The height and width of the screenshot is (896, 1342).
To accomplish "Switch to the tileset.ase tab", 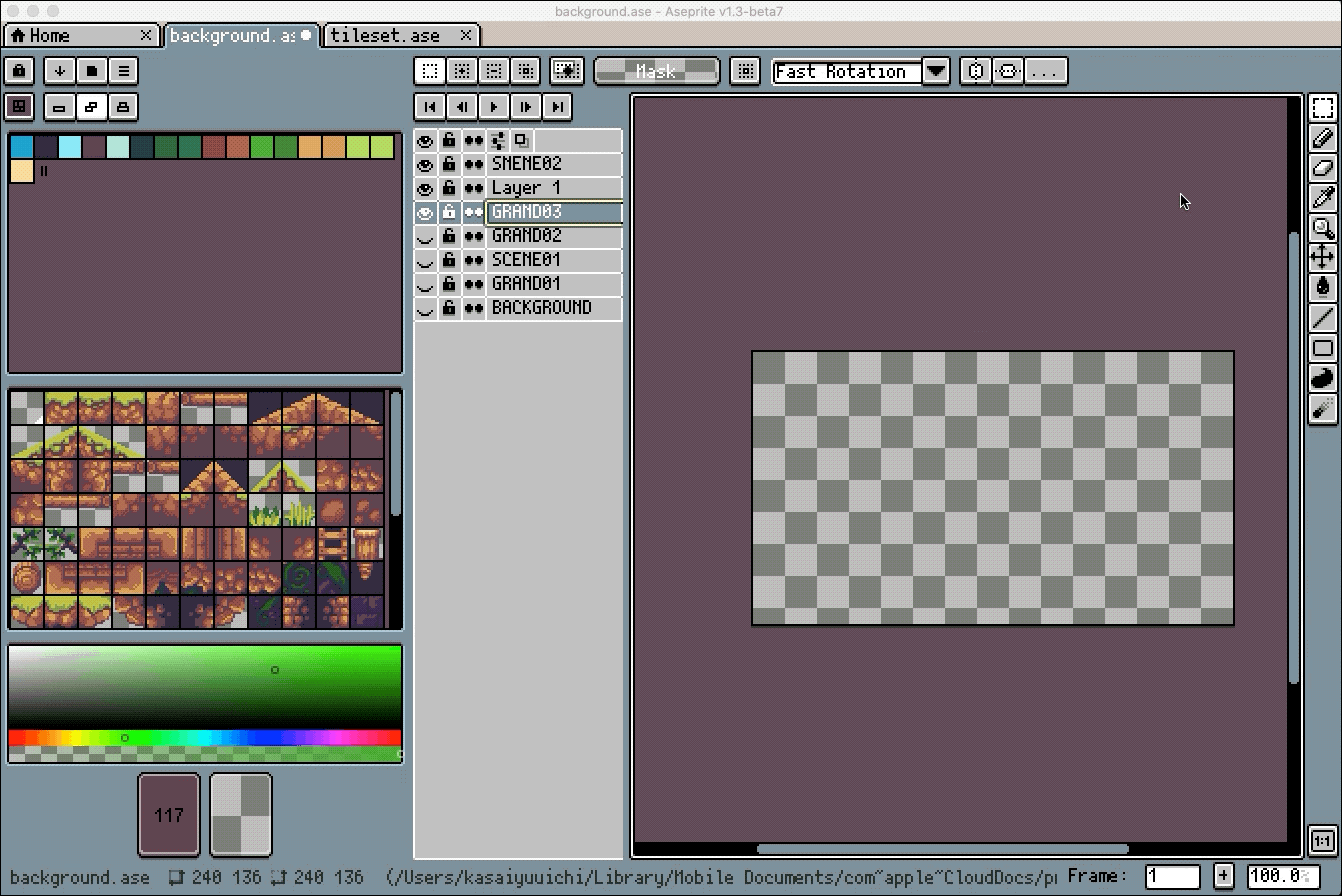I will pyautogui.click(x=386, y=36).
